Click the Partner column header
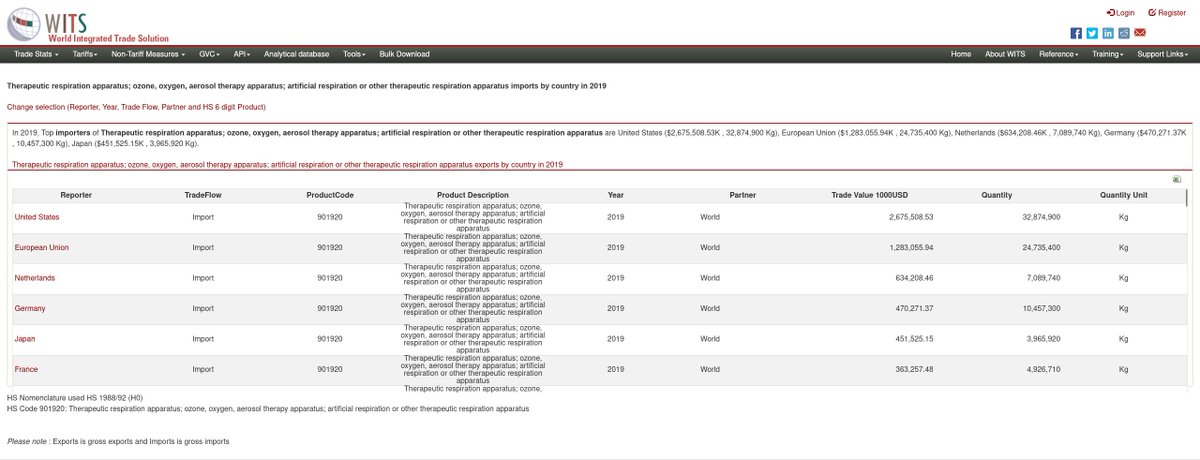Image resolution: width=1200 pixels, height=460 pixels. pyautogui.click(x=742, y=195)
